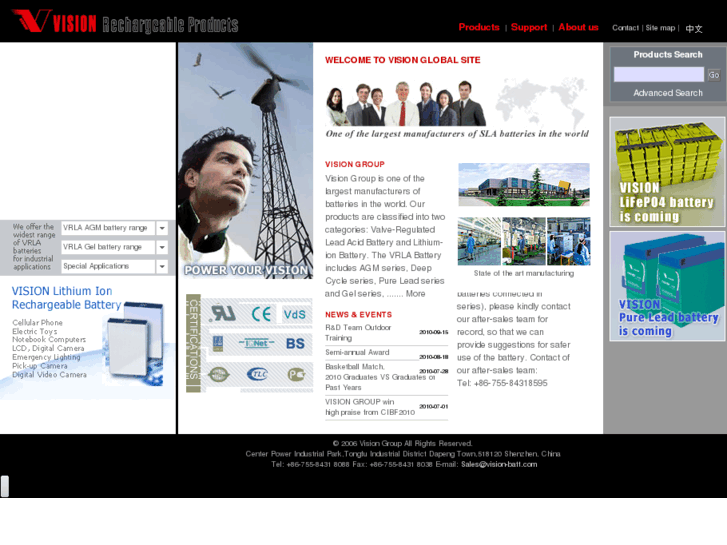The width and height of the screenshot is (727, 545).
Task: Click the VISION GROUP section heading
Action: pos(355,164)
